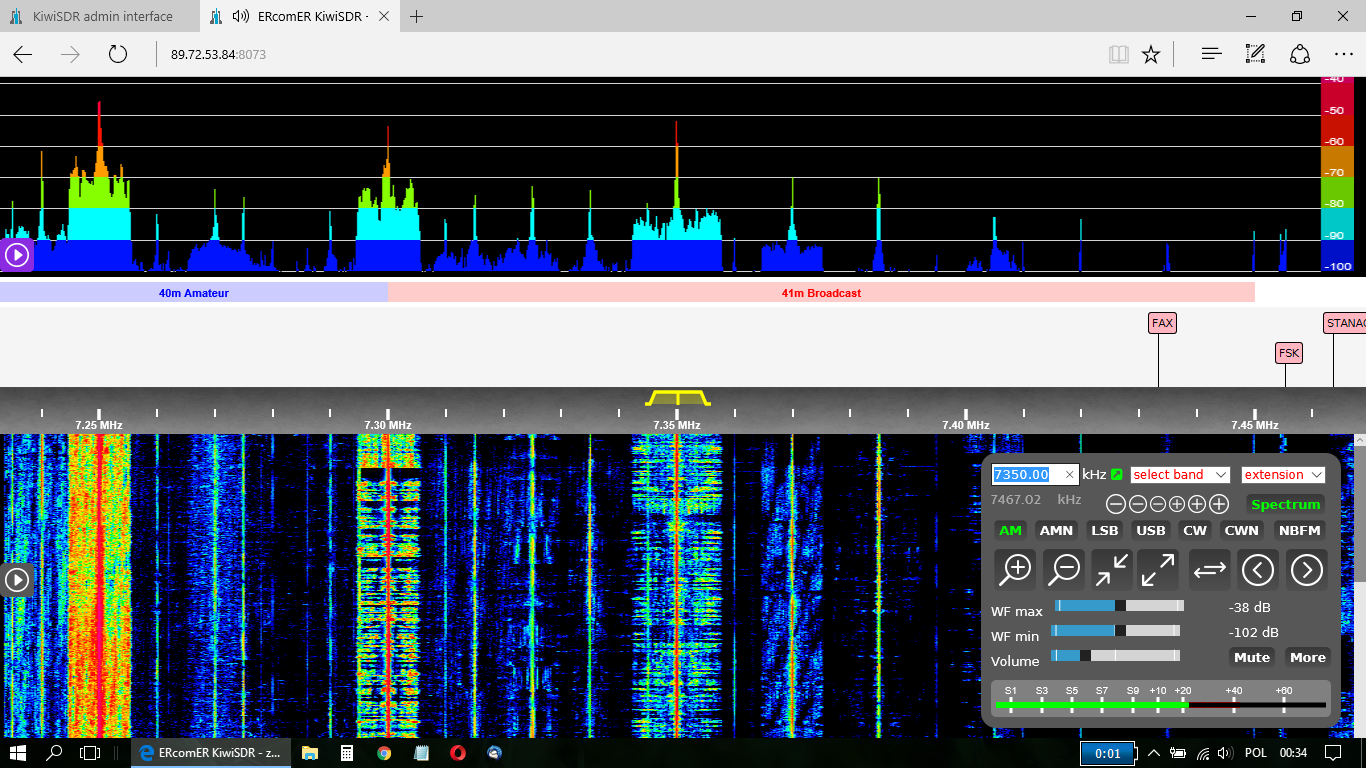Click the band toggle double-arrow icon
The image size is (1366, 768).
coord(1209,570)
